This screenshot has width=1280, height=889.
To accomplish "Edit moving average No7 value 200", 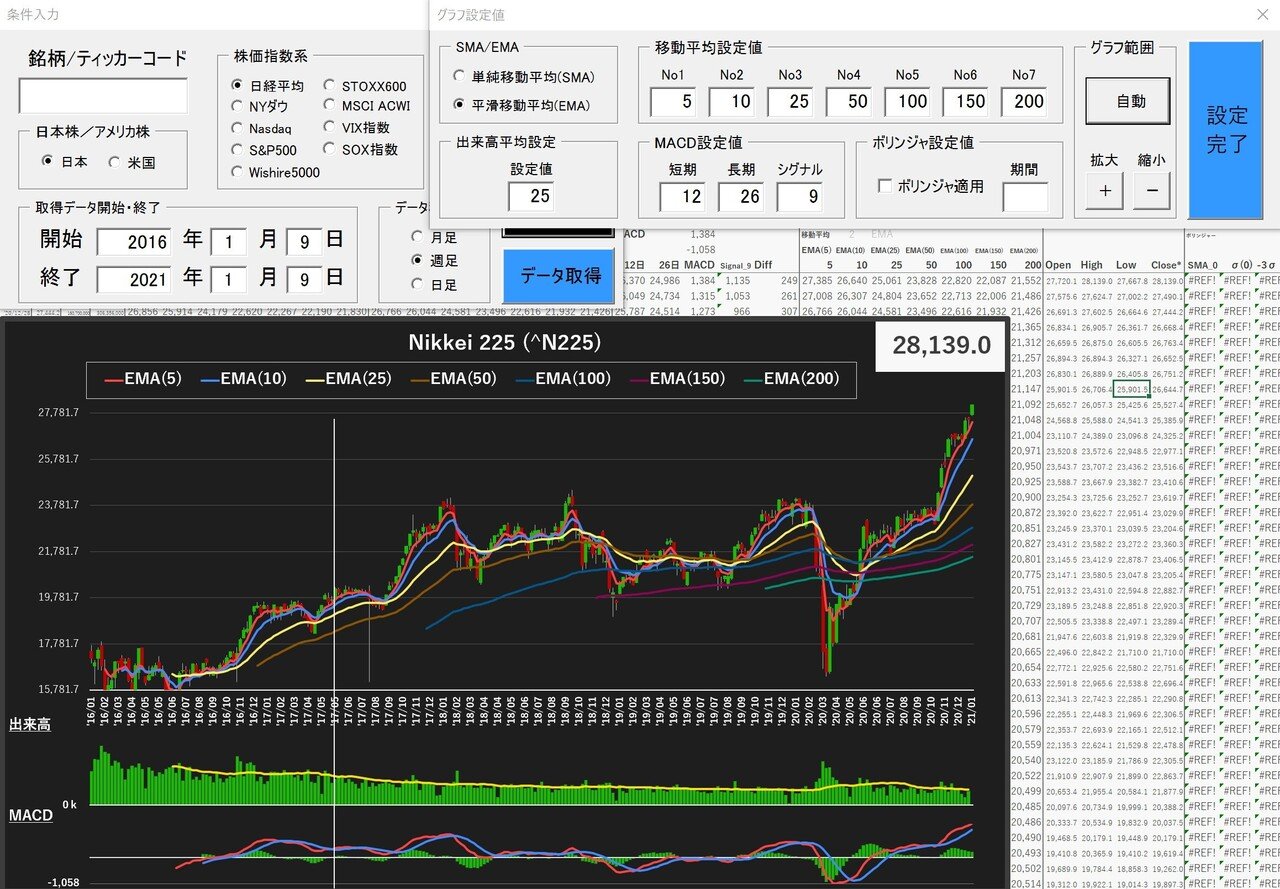I will pyautogui.click(x=1024, y=101).
